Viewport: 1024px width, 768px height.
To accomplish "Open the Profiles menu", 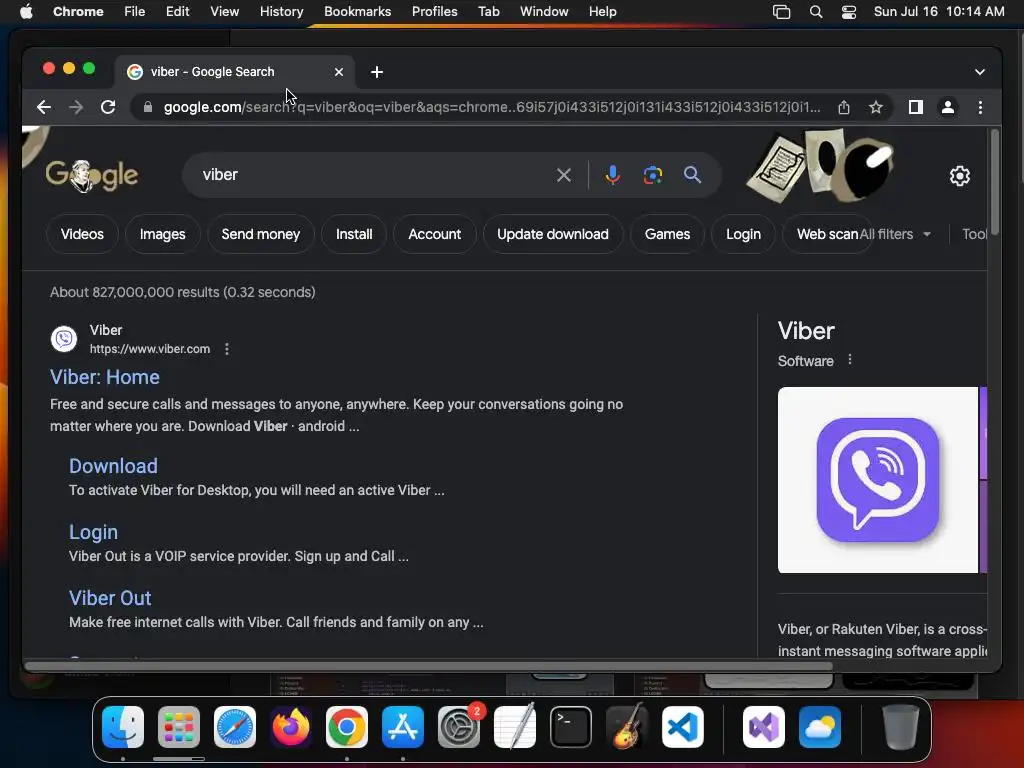I will point(434,12).
